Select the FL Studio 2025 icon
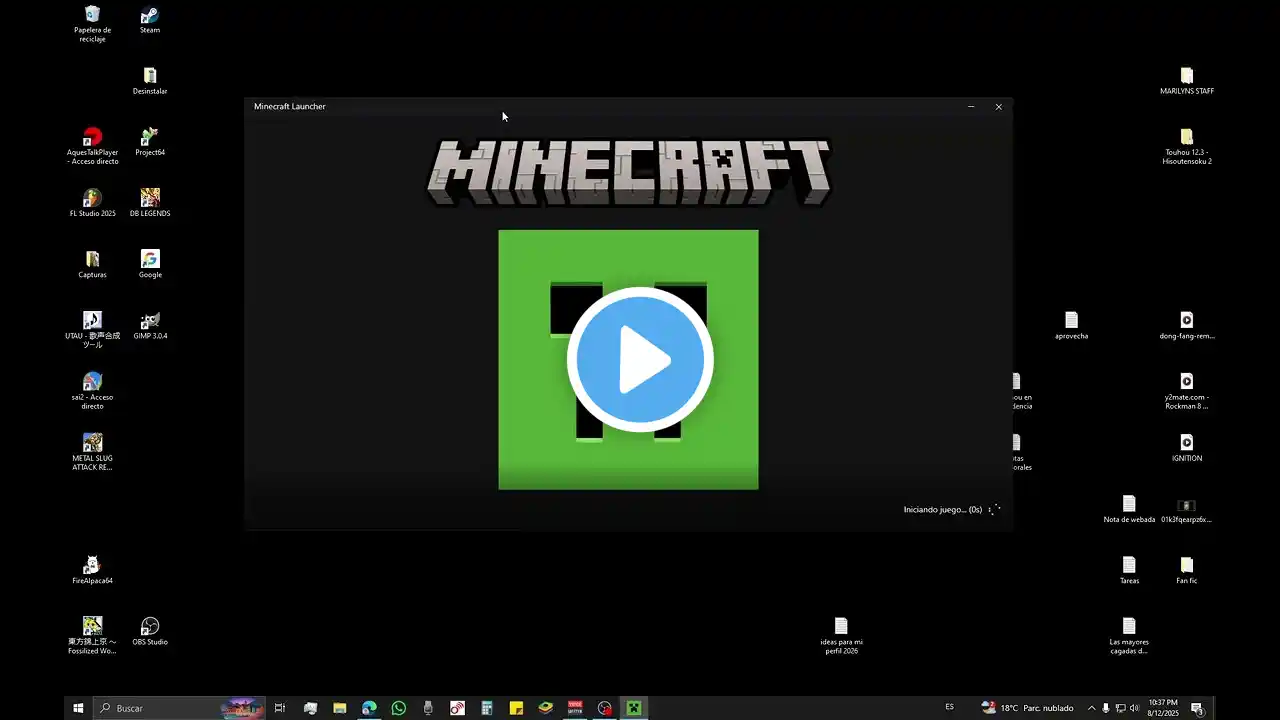Image resolution: width=1280 pixels, height=720 pixels. pos(92,202)
